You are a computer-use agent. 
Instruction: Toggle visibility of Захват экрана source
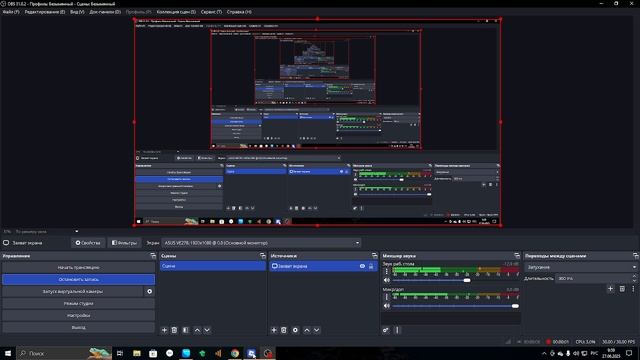click(x=362, y=266)
